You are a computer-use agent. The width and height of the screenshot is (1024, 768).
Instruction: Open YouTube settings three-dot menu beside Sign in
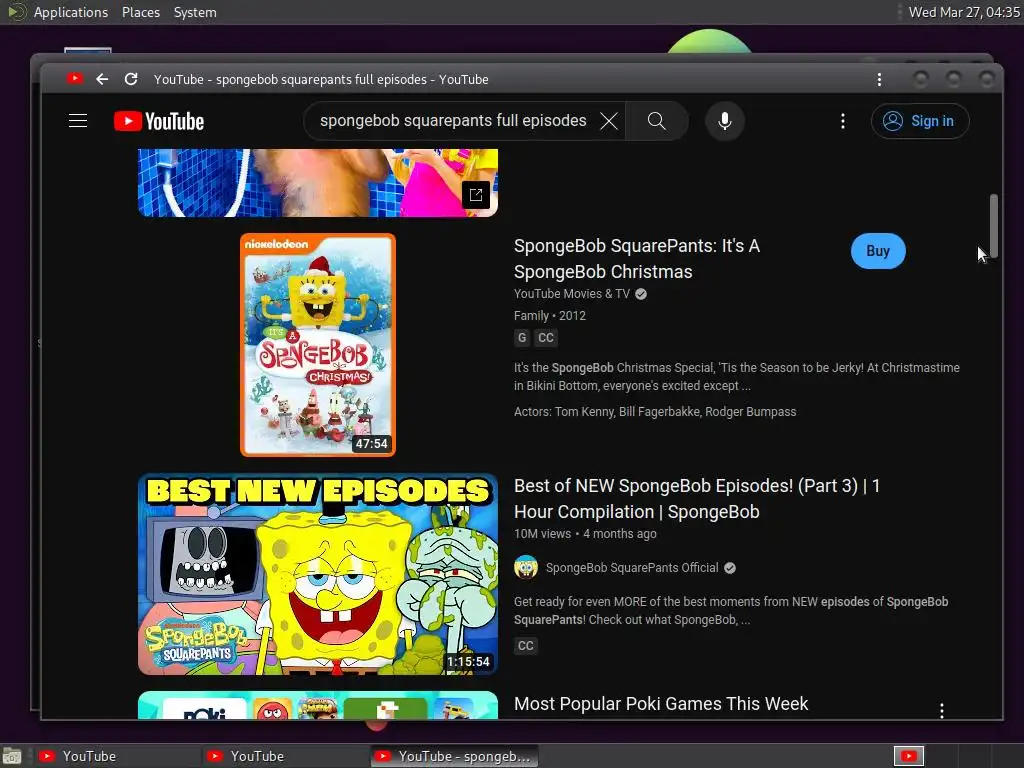842,121
